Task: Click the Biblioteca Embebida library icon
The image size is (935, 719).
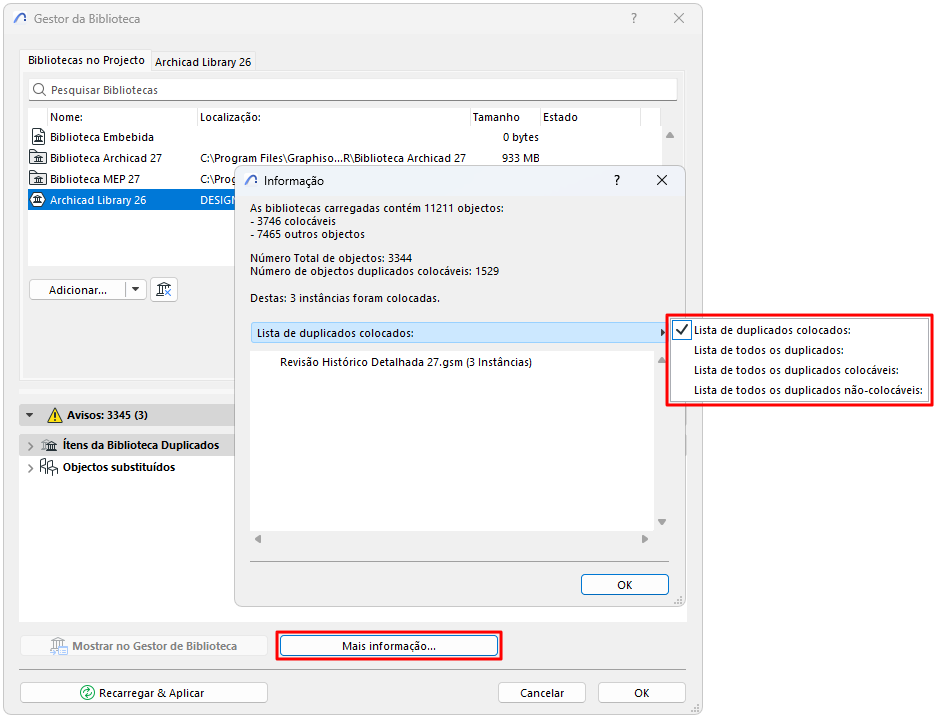Action: 38,137
